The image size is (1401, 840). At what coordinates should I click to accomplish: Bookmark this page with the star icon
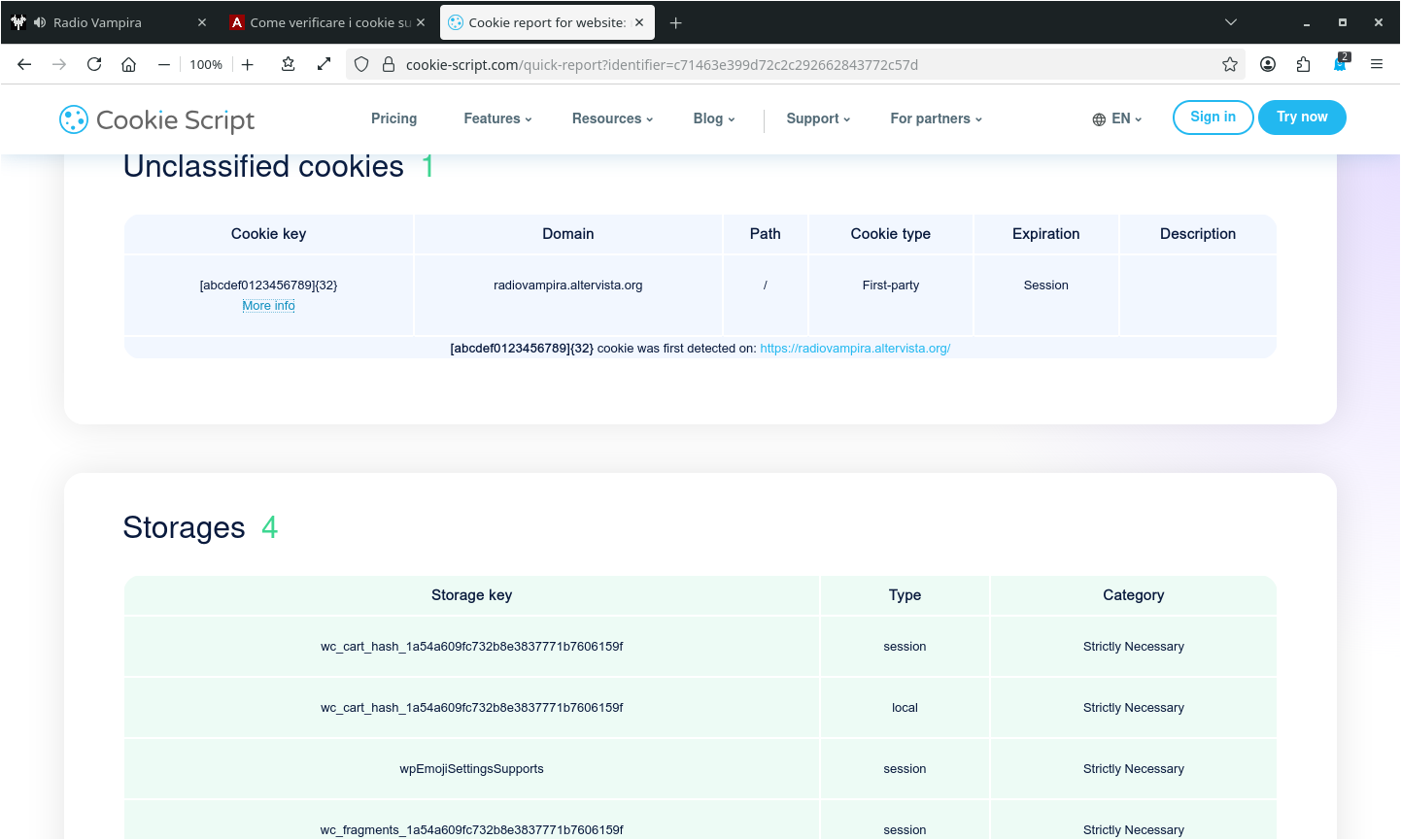coord(1230,64)
